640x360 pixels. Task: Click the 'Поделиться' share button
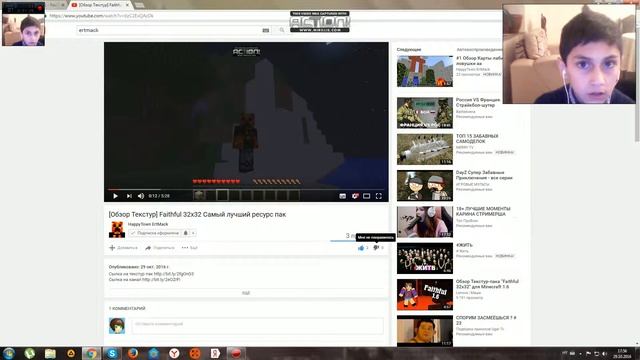160,248
